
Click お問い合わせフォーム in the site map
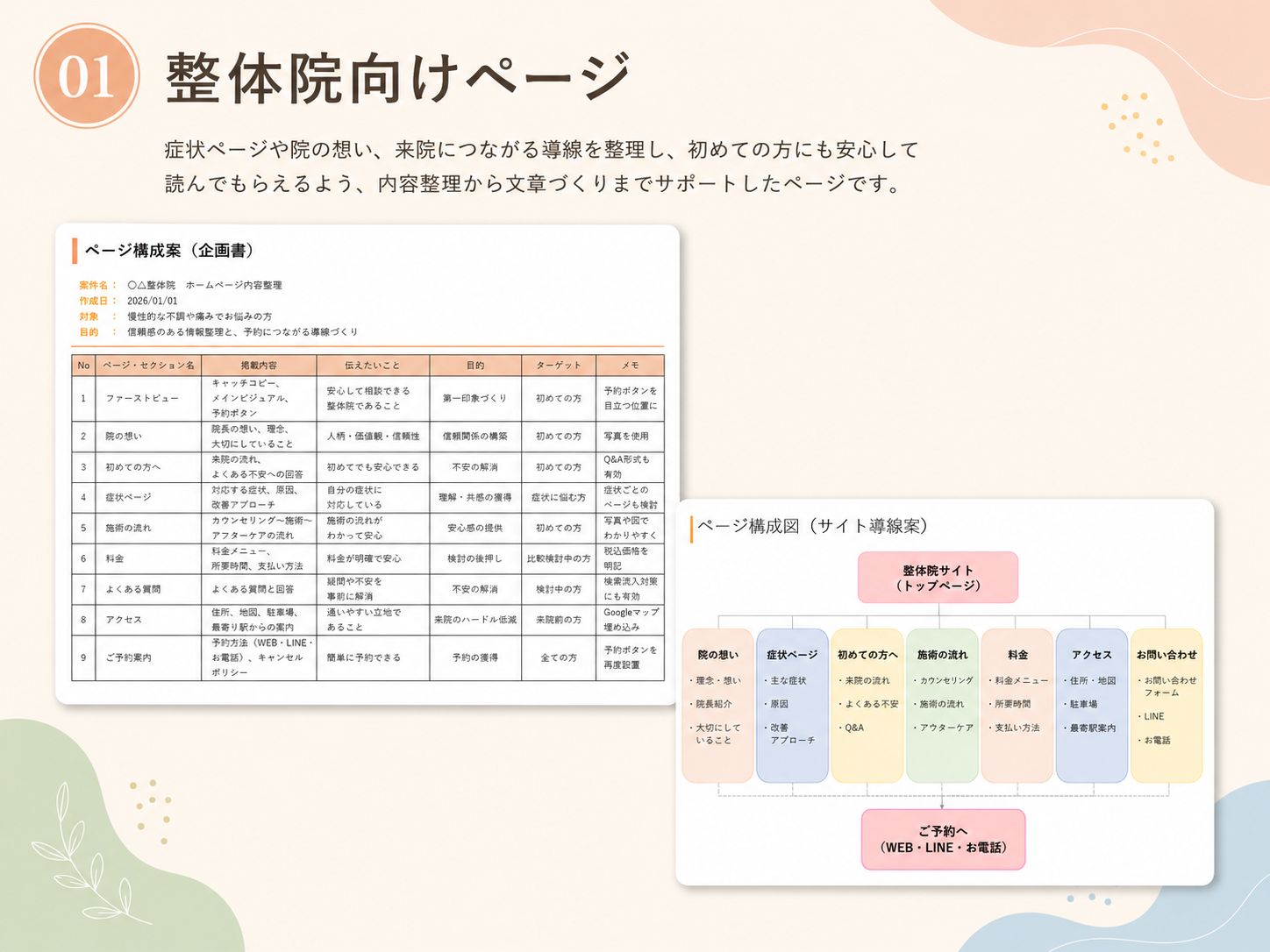[x=1168, y=686]
